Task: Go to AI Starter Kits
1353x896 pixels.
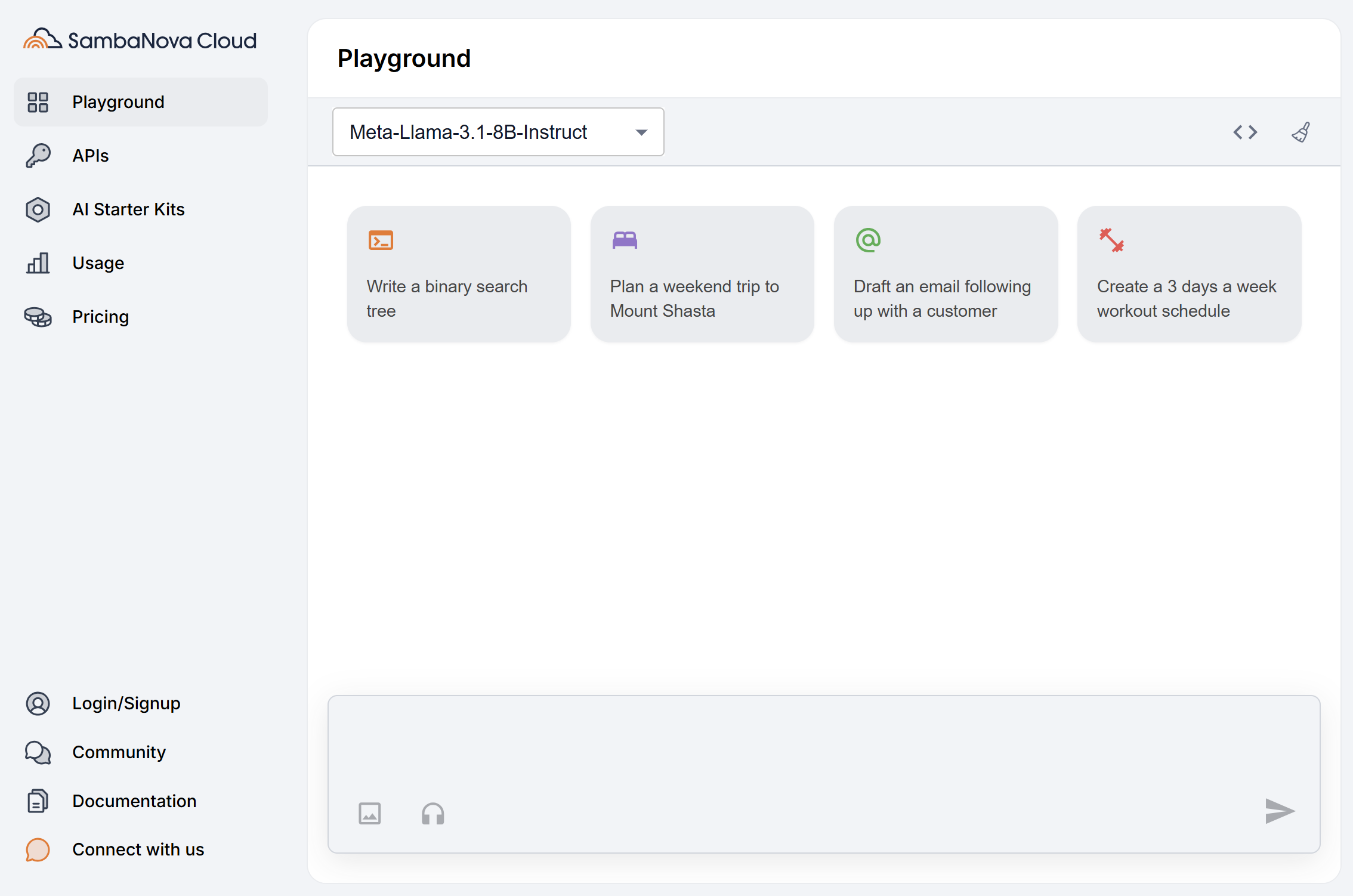Action: point(128,209)
